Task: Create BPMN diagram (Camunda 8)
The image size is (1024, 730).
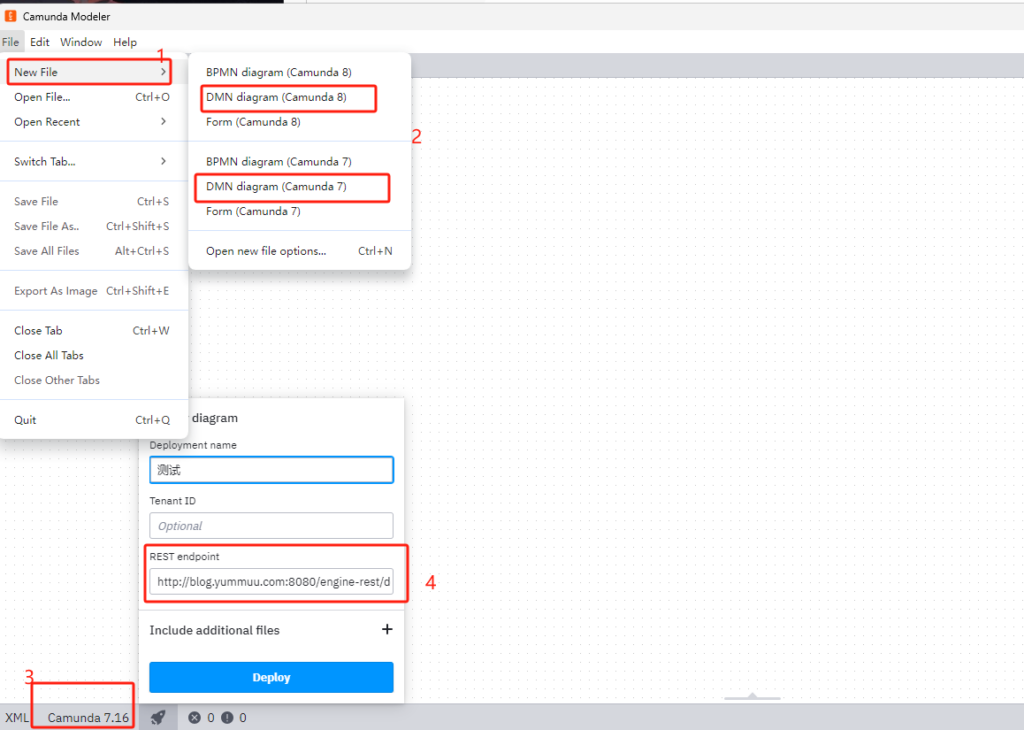Action: click(300, 72)
